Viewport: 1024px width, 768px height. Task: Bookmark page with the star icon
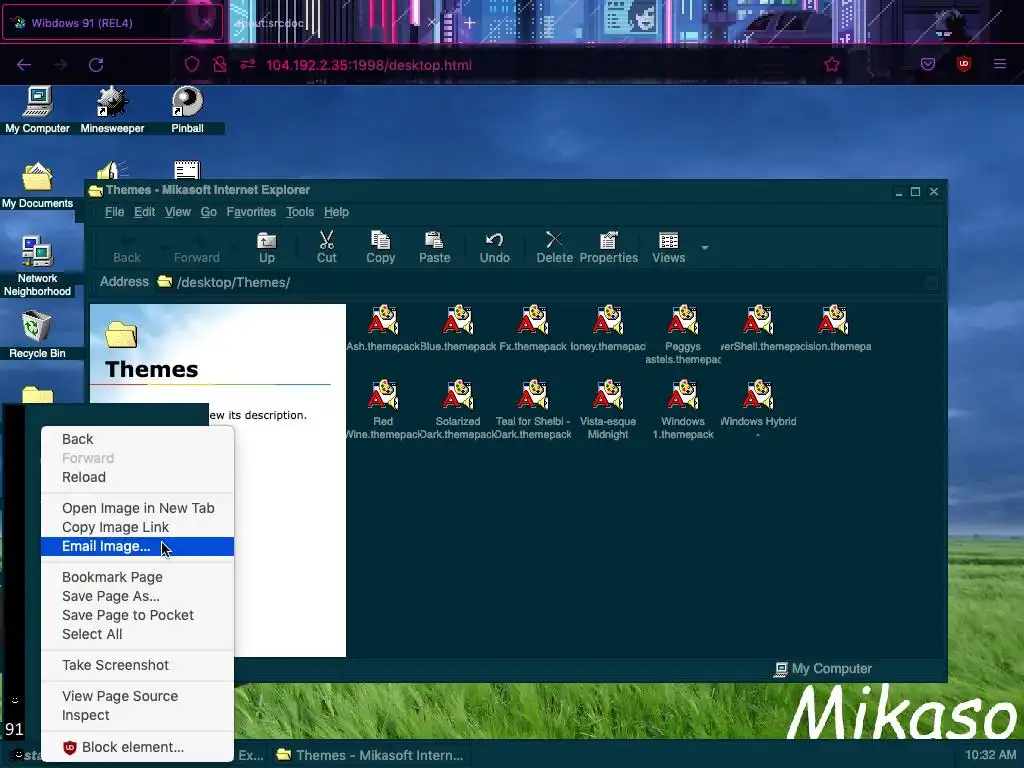[831, 64]
